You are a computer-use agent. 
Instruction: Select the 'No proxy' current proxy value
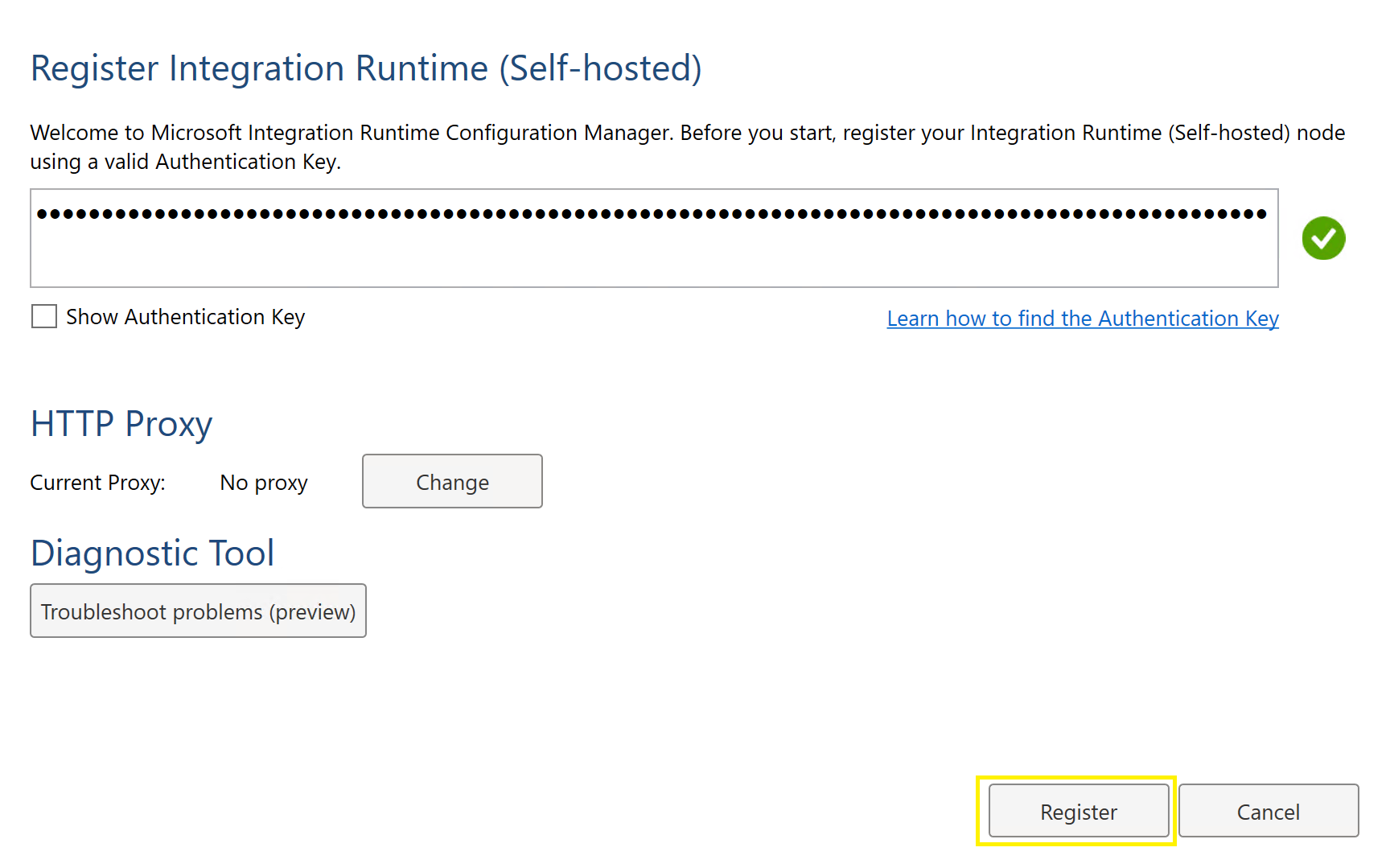tap(264, 483)
